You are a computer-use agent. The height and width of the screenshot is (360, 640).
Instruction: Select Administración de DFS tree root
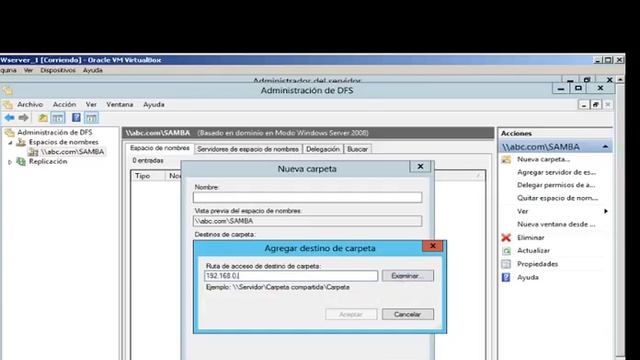point(54,132)
